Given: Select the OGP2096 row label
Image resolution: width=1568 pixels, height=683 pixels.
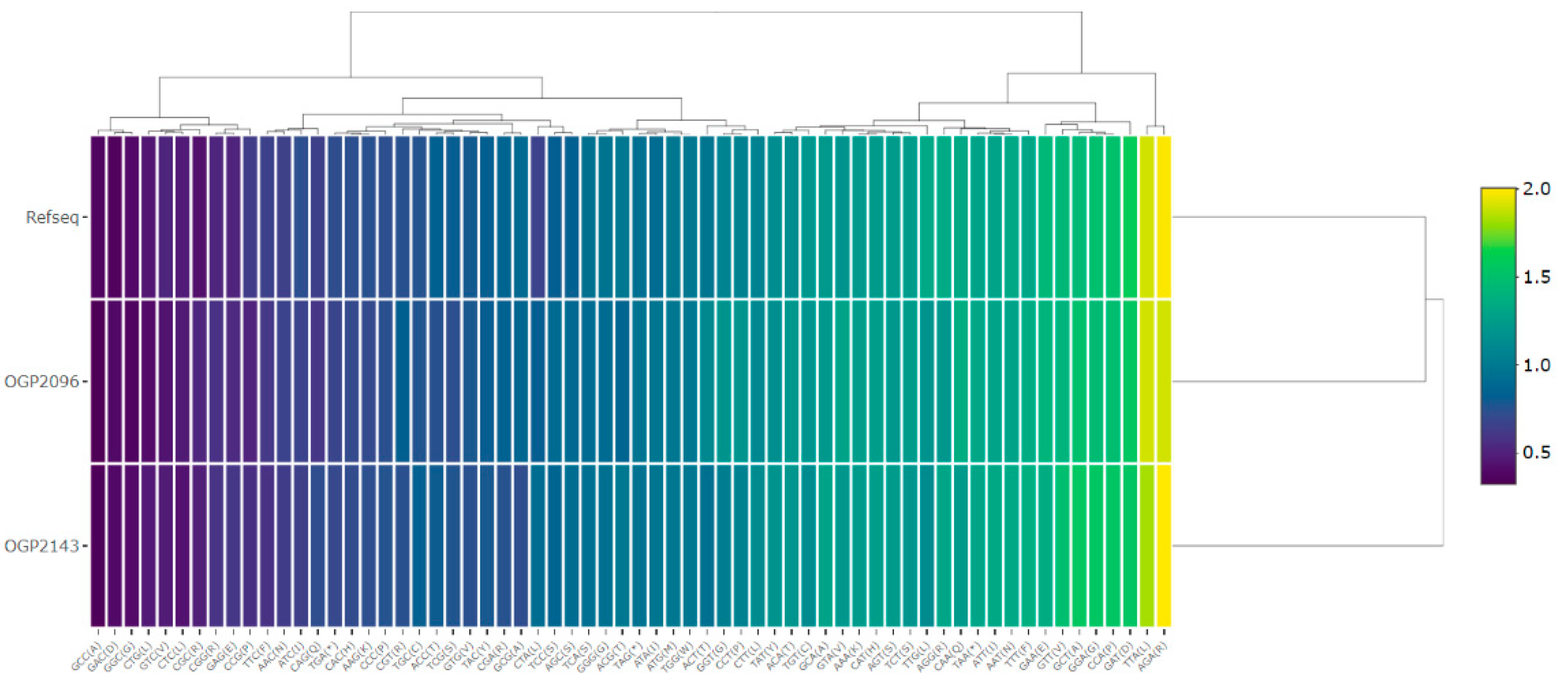Looking at the screenshot, I should [42, 382].
